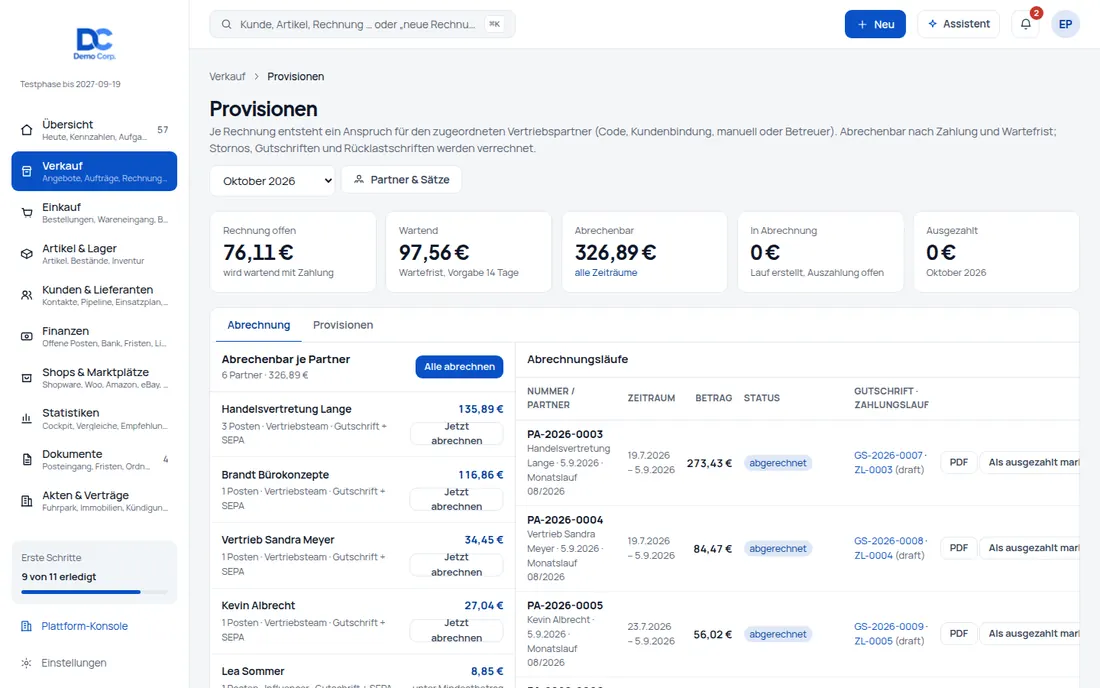
Task: Click the Partner & Sätze button
Action: tap(401, 180)
